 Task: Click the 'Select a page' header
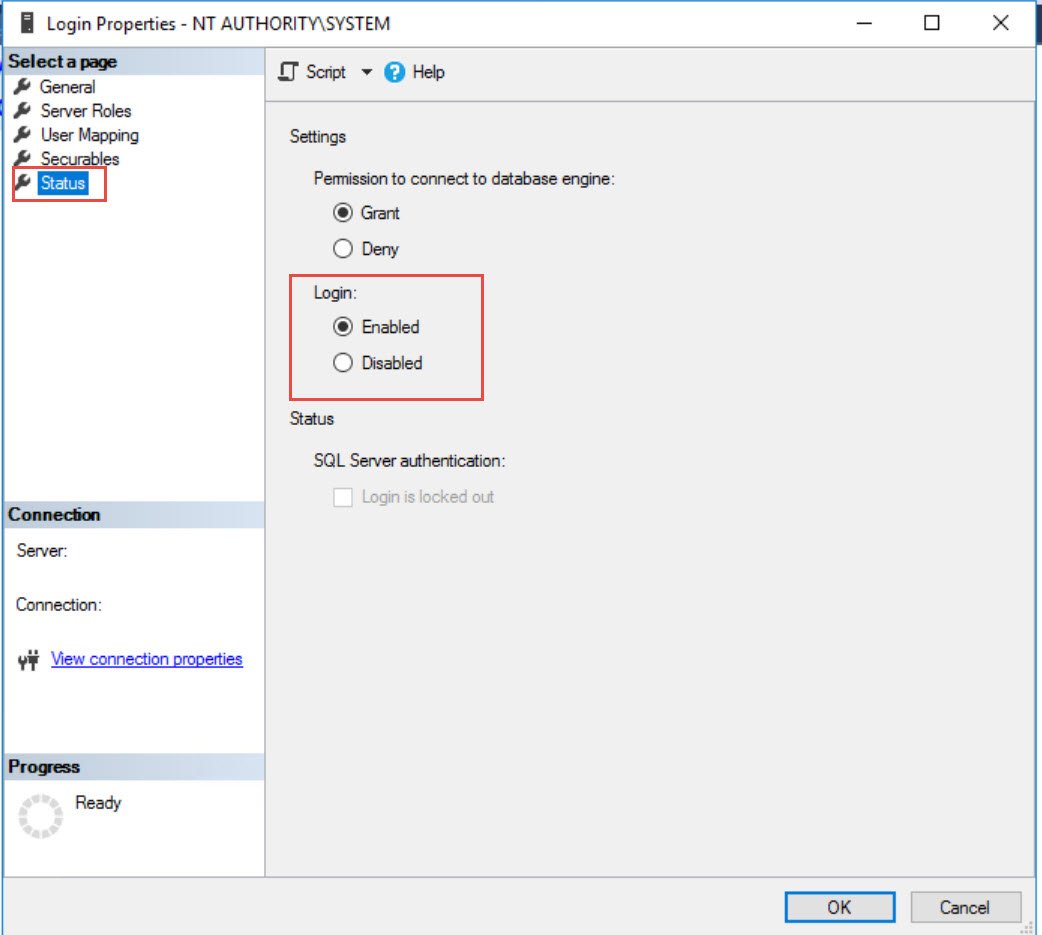[62, 62]
